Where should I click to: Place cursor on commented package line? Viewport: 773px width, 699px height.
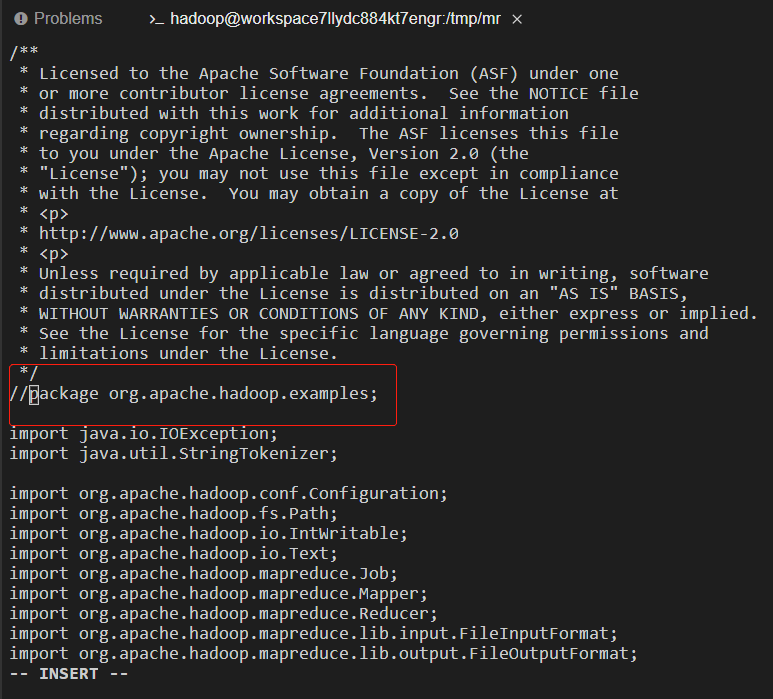coord(193,394)
